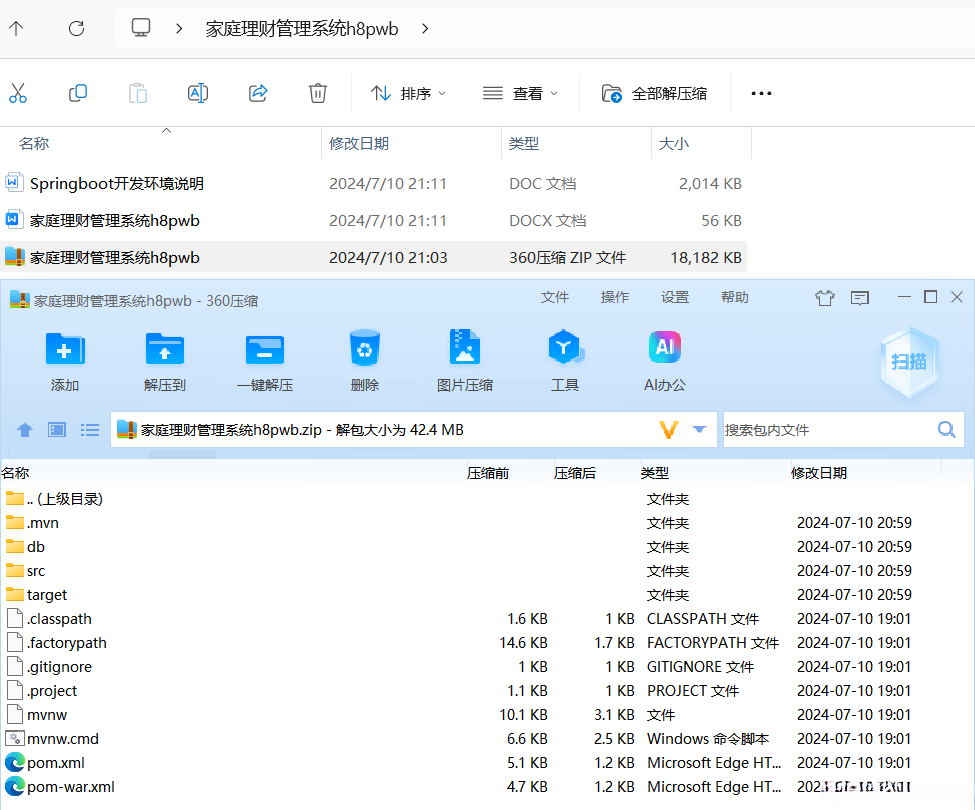Image resolution: width=975 pixels, height=810 pixels.
Task: Expand chevron after 家庭理财管理系统h8pwb breadcrumb
Action: click(425, 29)
